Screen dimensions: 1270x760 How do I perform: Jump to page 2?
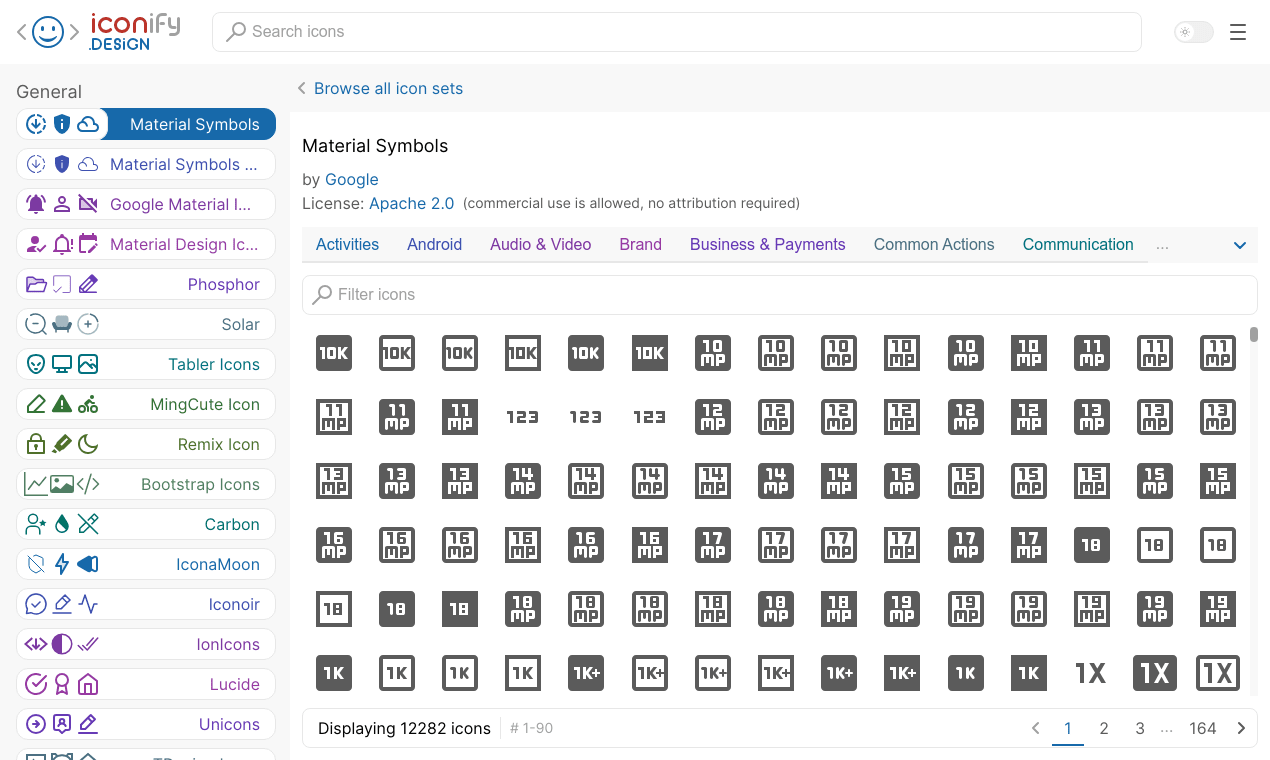(1104, 728)
